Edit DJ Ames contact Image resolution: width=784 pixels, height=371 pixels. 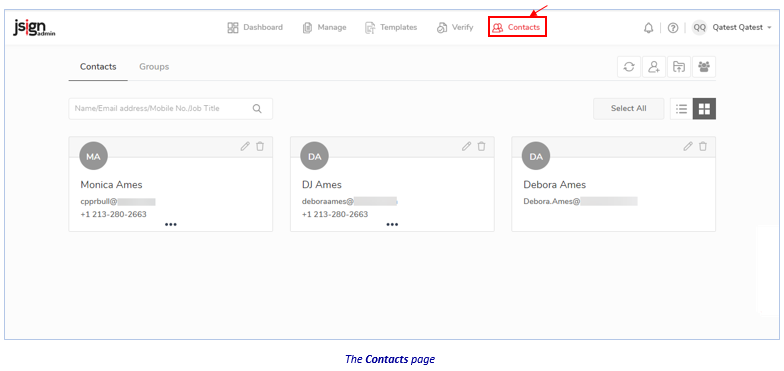[466, 146]
